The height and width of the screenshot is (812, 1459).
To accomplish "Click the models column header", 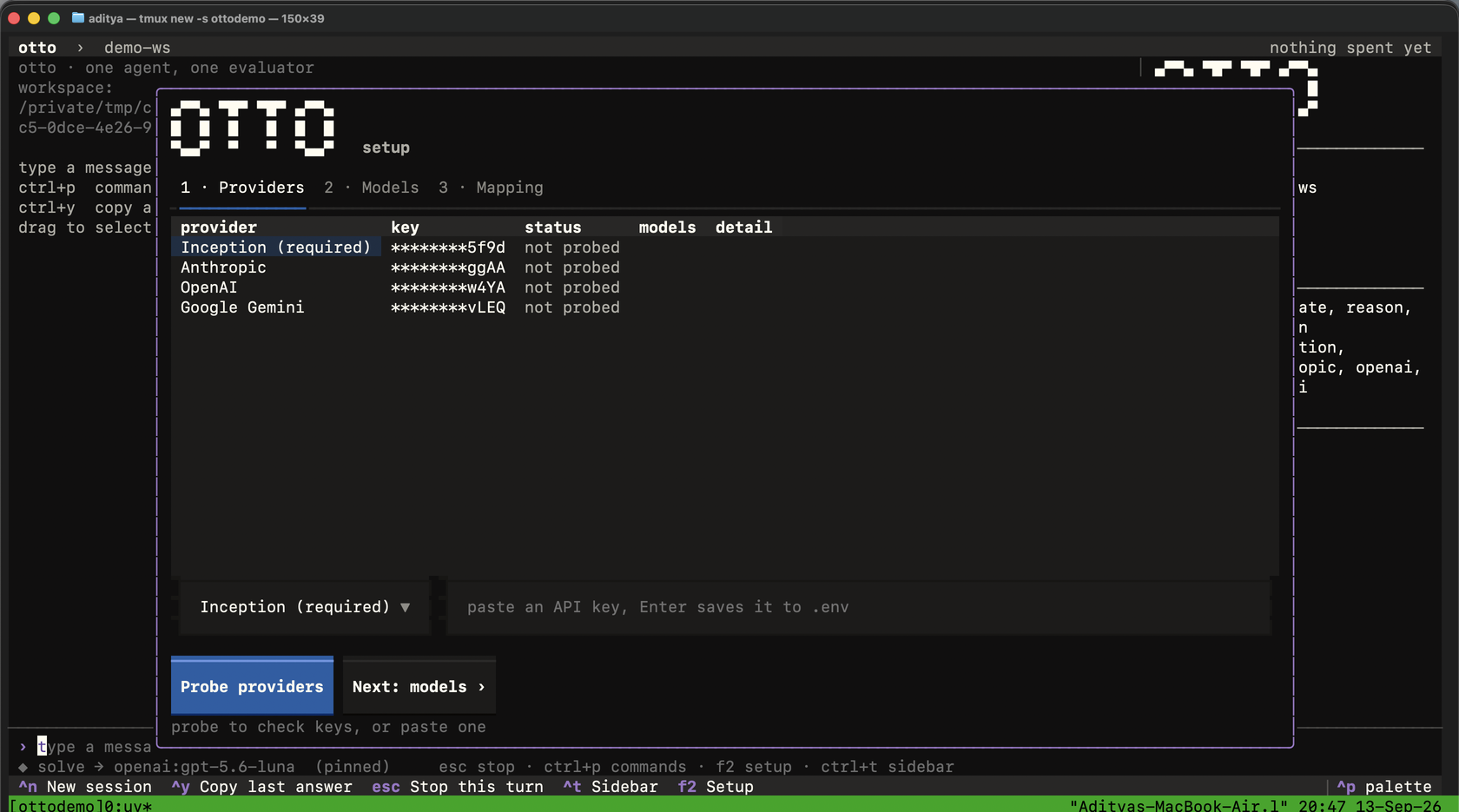I will pyautogui.click(x=668, y=228).
